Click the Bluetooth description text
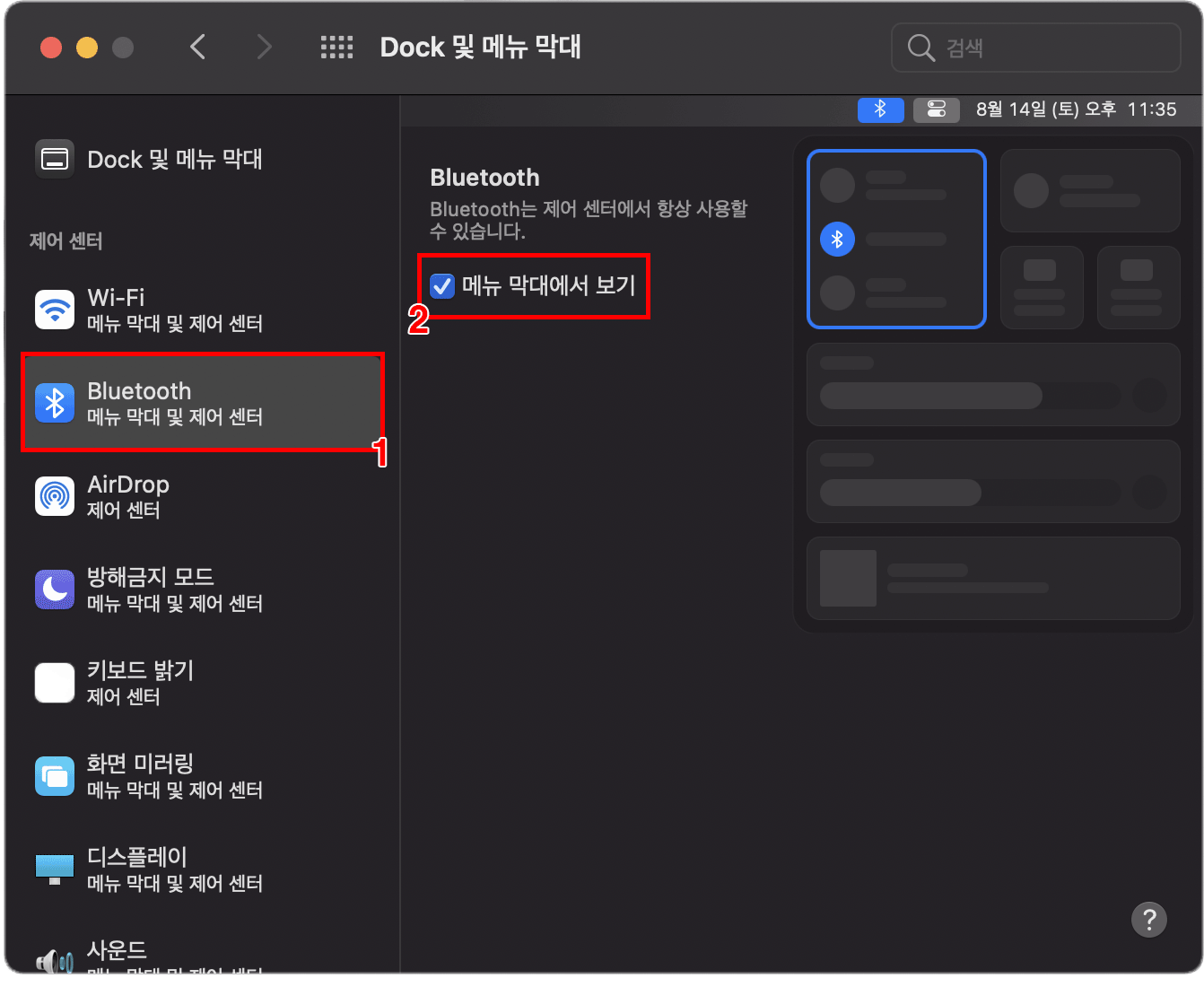 [589, 220]
